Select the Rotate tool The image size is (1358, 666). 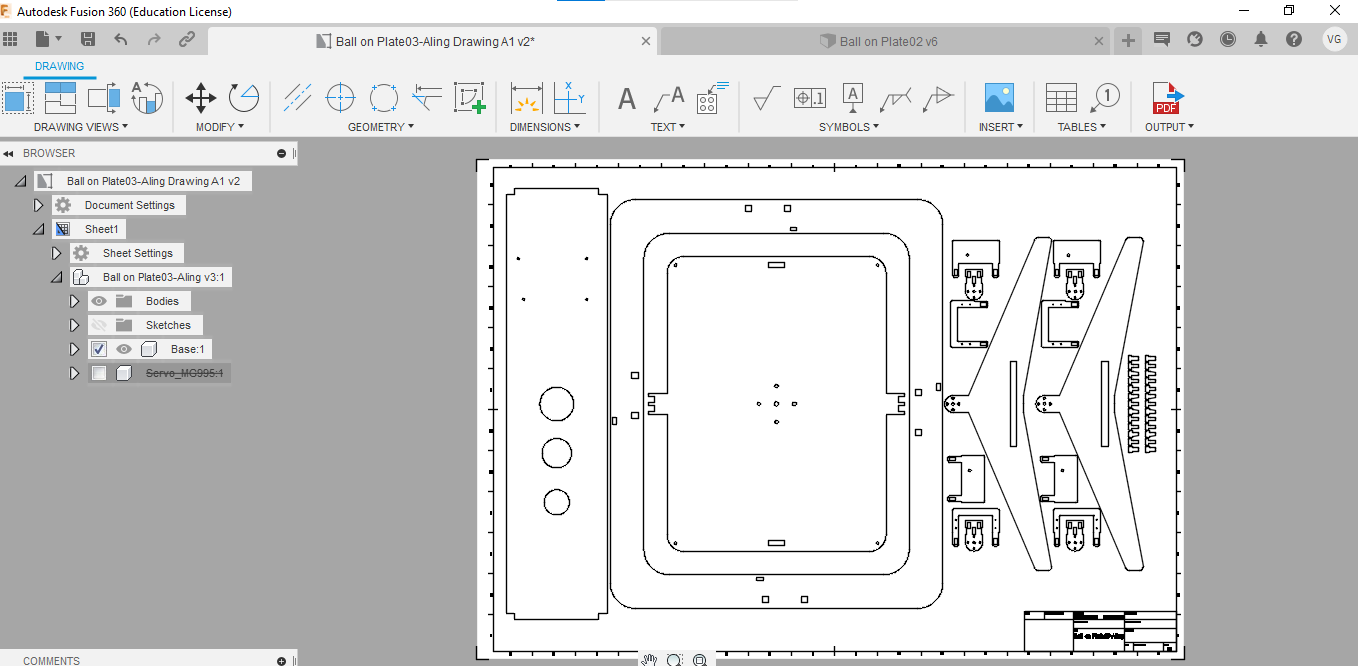tap(243, 98)
